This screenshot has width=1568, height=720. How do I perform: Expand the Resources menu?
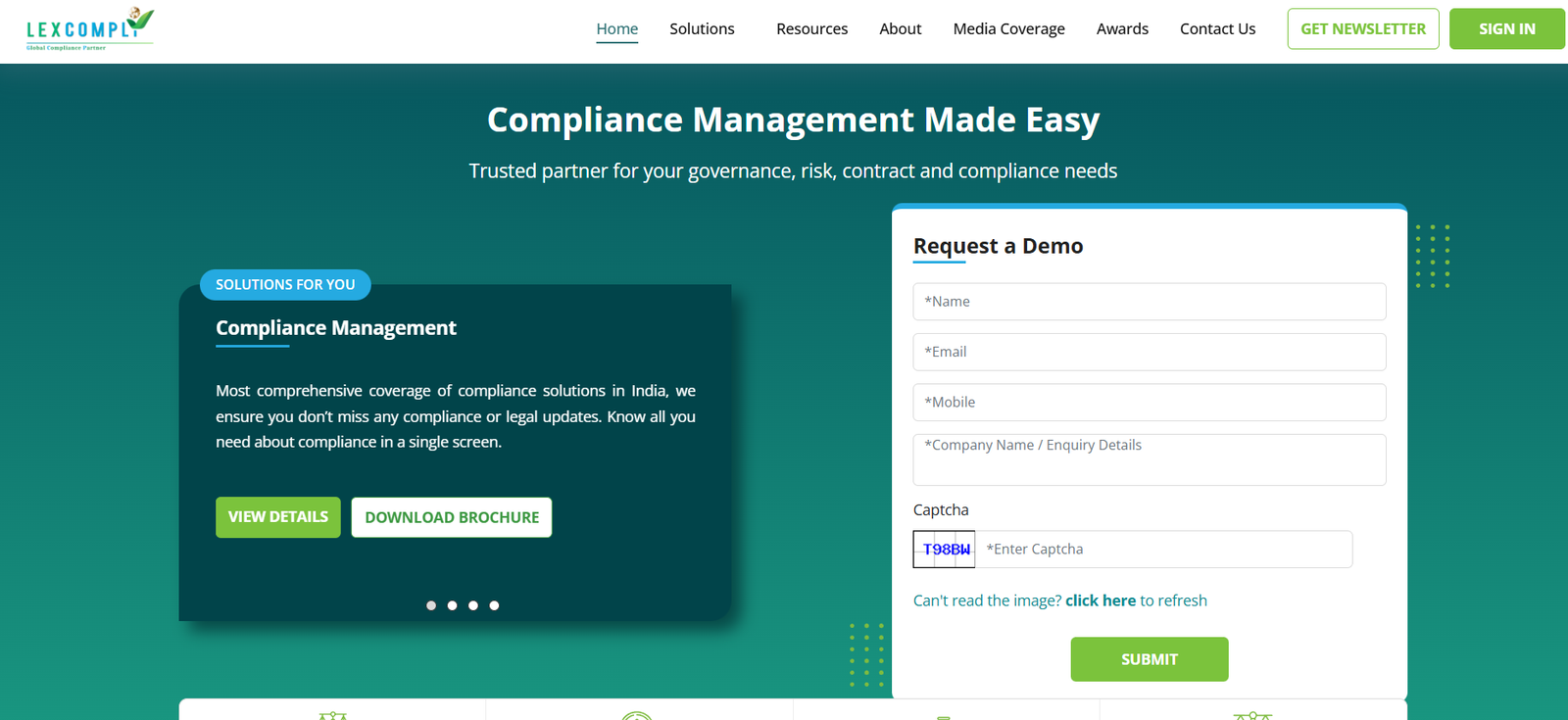[811, 29]
